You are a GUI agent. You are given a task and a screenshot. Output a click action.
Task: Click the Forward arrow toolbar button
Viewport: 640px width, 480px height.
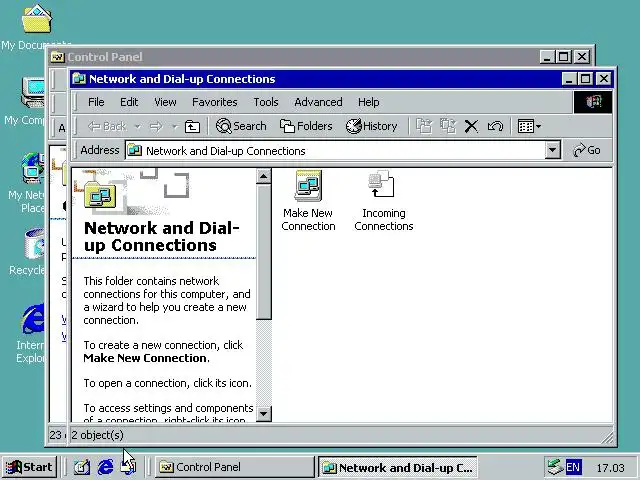156,127
